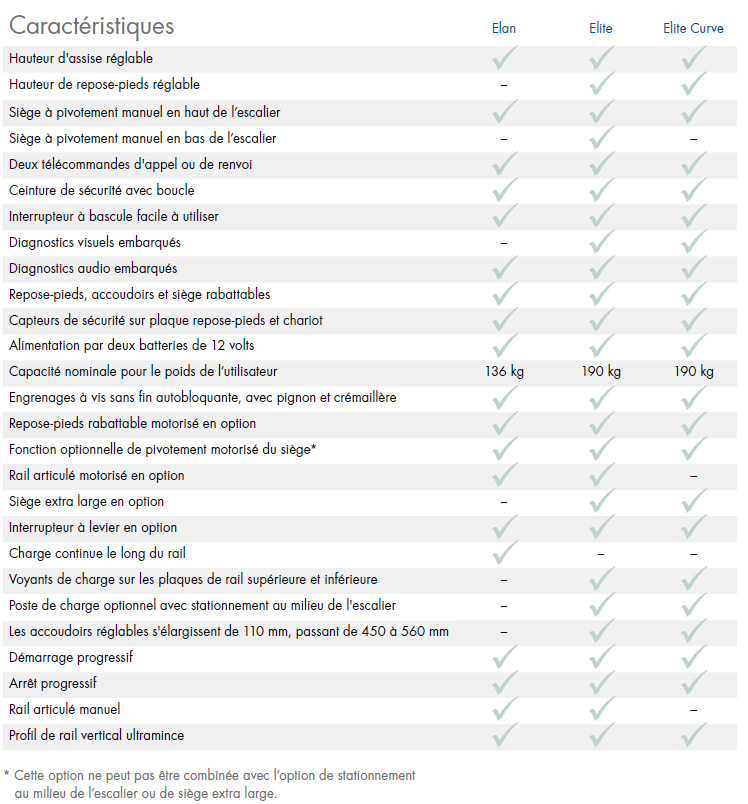Screen dimensions: 748x804
Task: Click Elite Curve checkmark for Profil de rail vertical ultramince
Action: click(x=694, y=734)
